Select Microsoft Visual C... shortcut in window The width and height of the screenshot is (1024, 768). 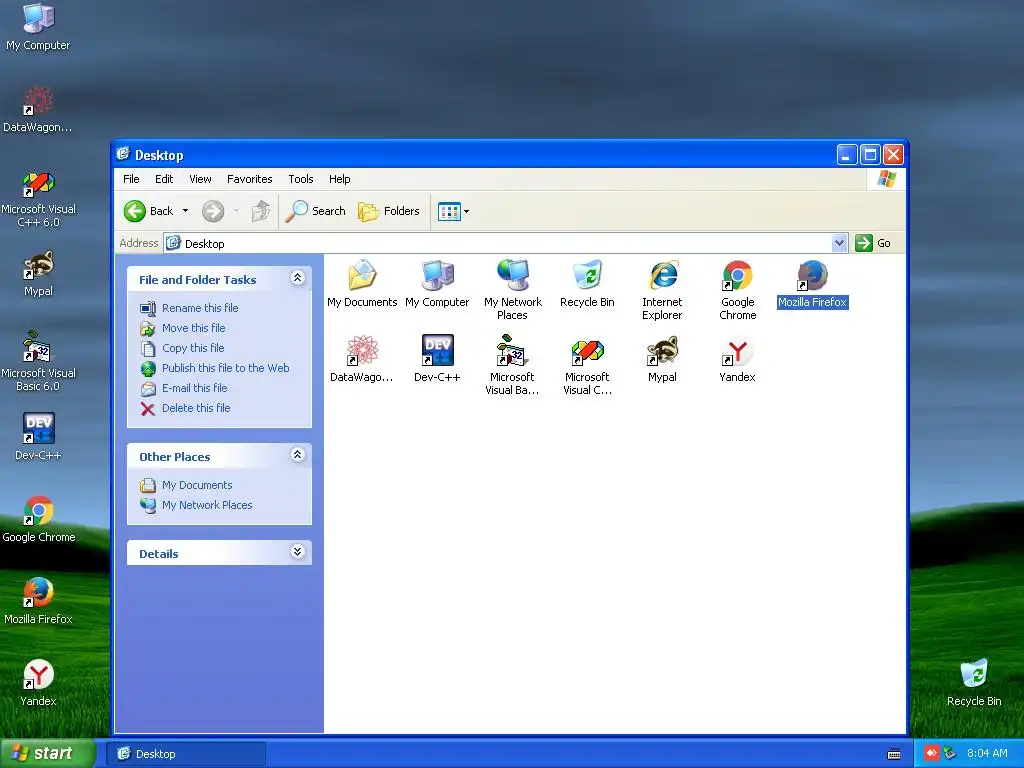(x=587, y=365)
